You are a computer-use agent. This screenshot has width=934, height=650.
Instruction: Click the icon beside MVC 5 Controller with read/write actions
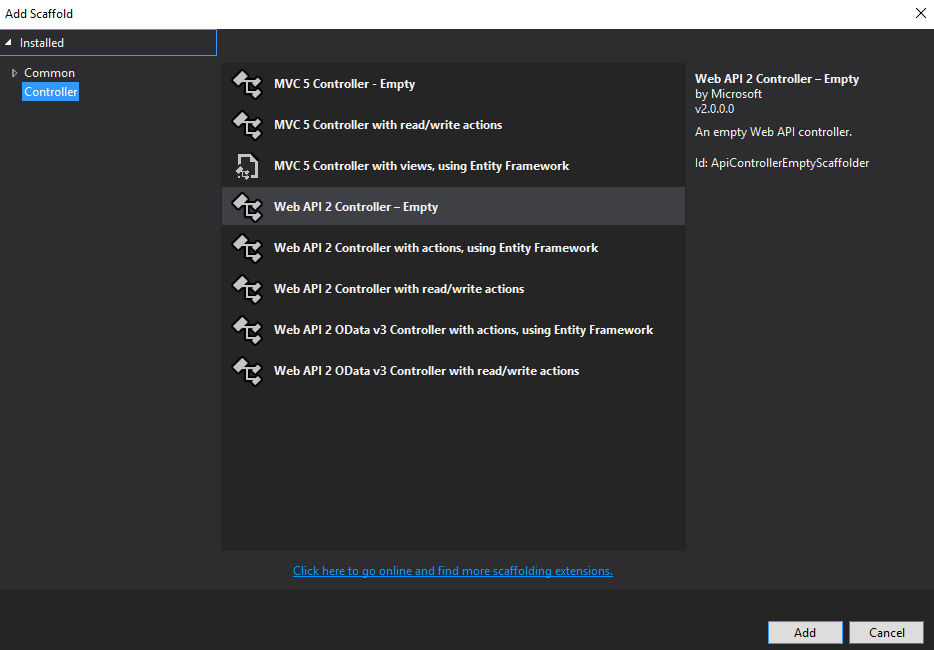pos(247,125)
